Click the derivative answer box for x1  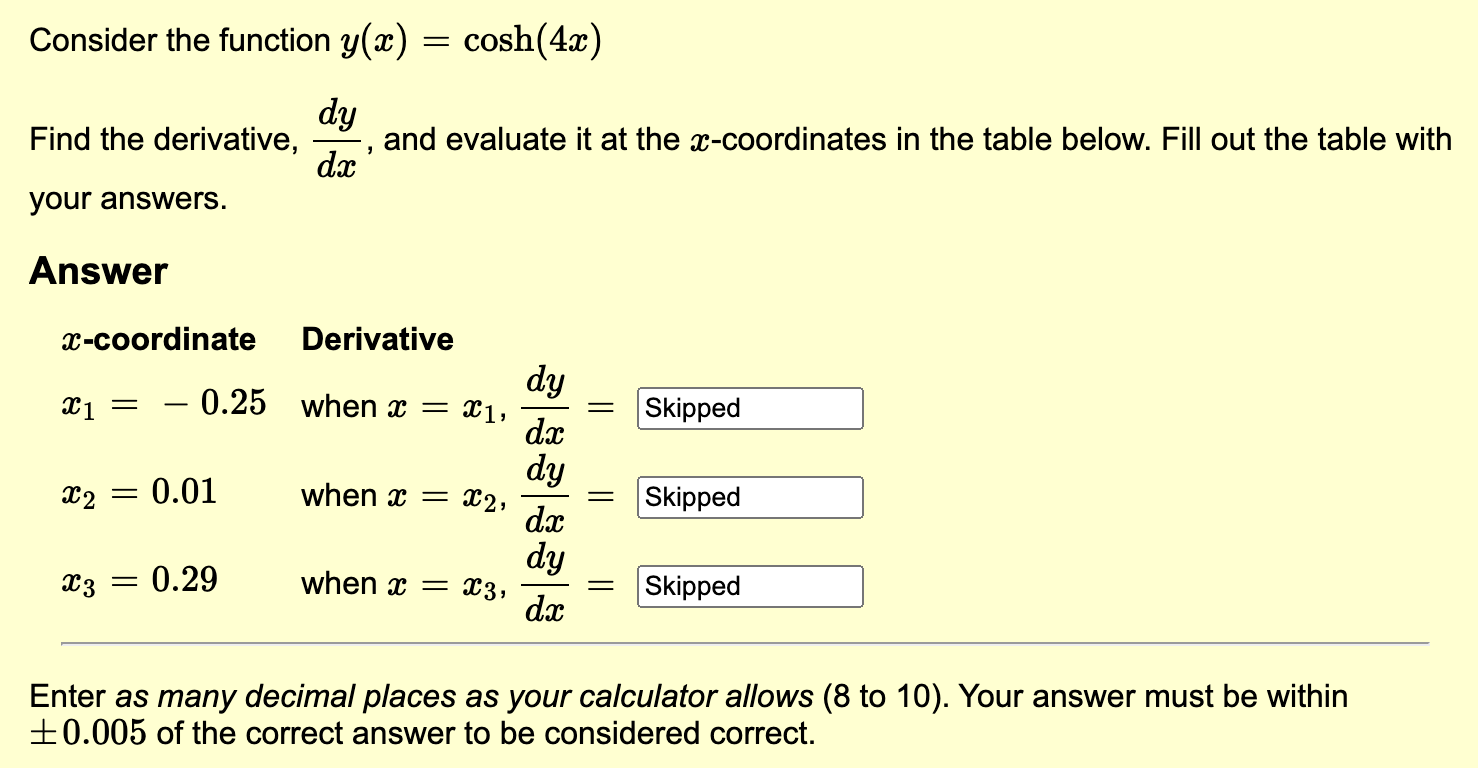click(x=749, y=407)
